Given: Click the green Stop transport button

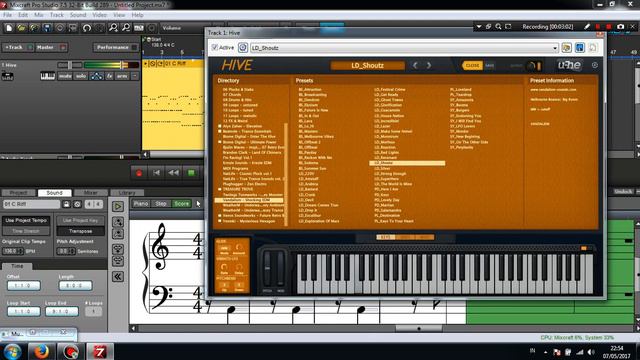Looking at the screenshot, I should point(191,173).
